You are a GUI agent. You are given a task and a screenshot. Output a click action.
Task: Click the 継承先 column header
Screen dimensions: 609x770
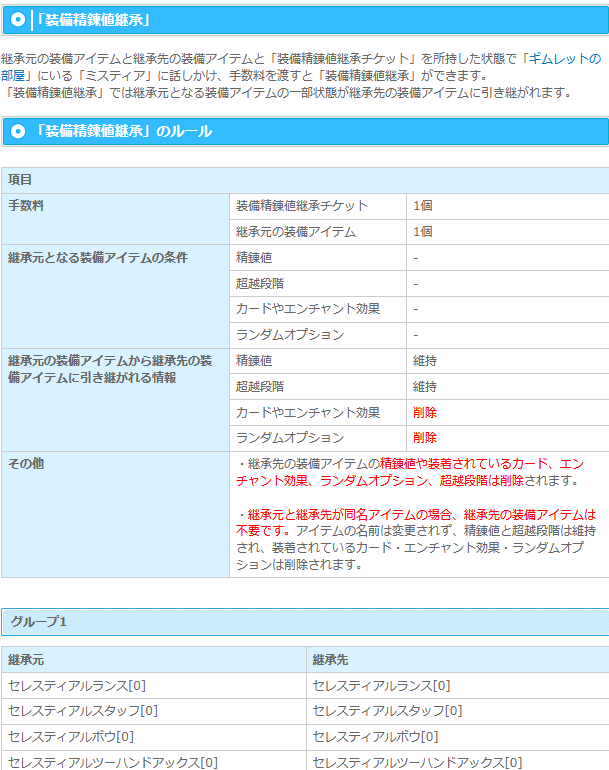click(x=331, y=660)
